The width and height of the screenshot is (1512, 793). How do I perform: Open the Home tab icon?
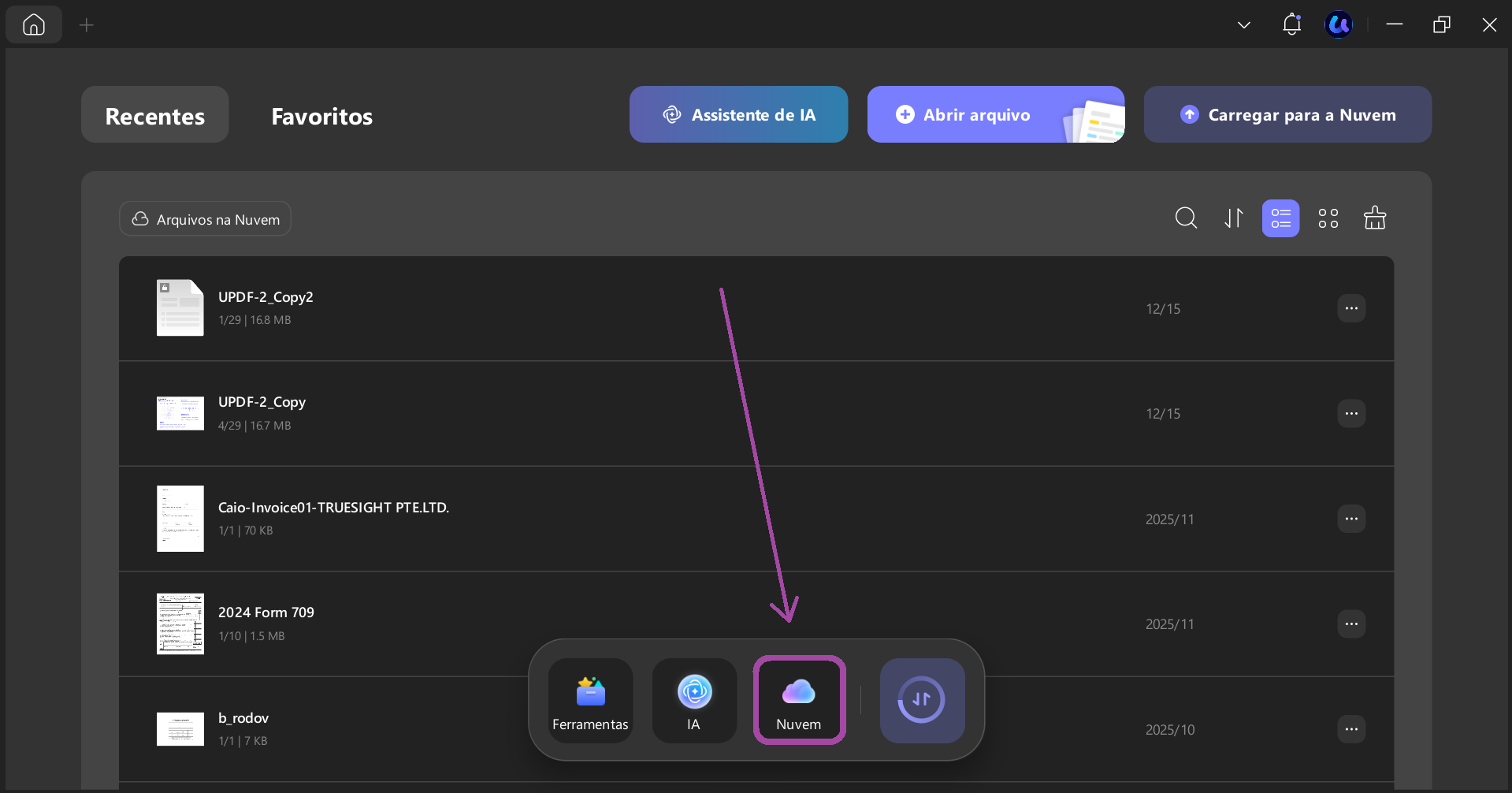[x=34, y=24]
